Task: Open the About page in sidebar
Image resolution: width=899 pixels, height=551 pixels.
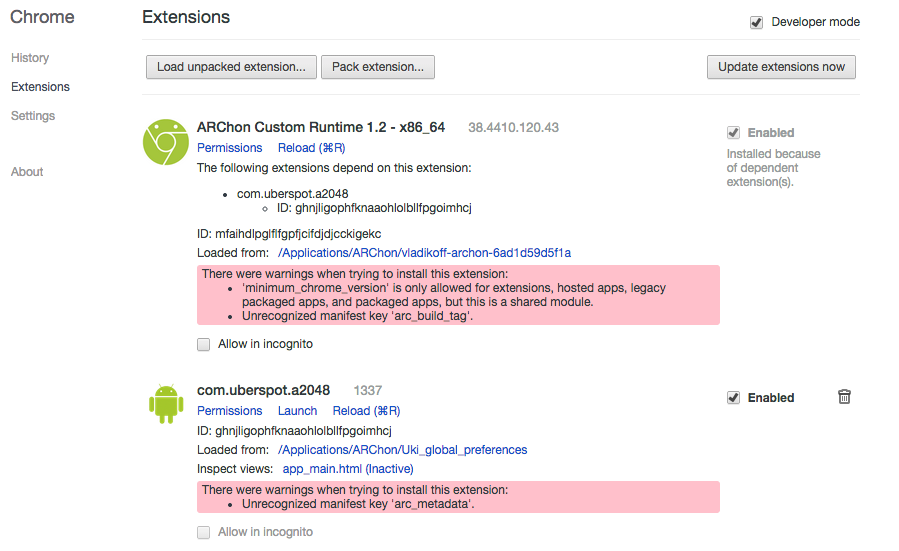Action: coord(27,172)
